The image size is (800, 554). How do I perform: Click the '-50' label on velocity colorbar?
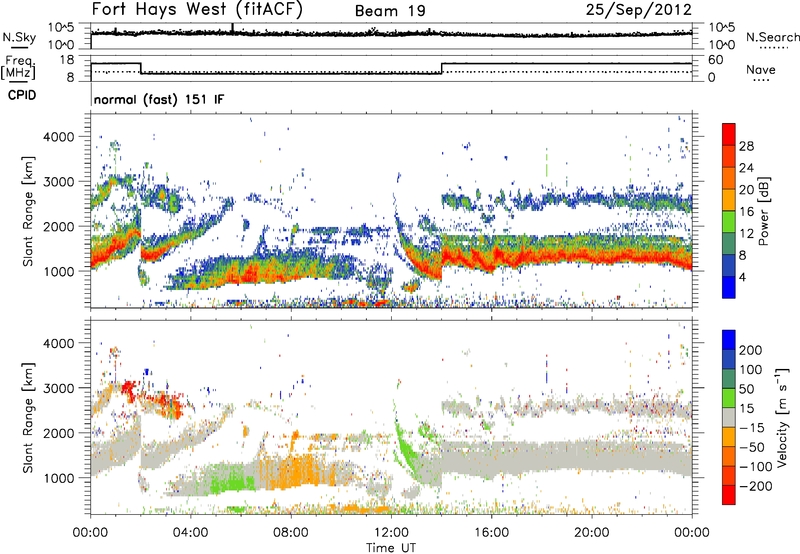[752, 447]
